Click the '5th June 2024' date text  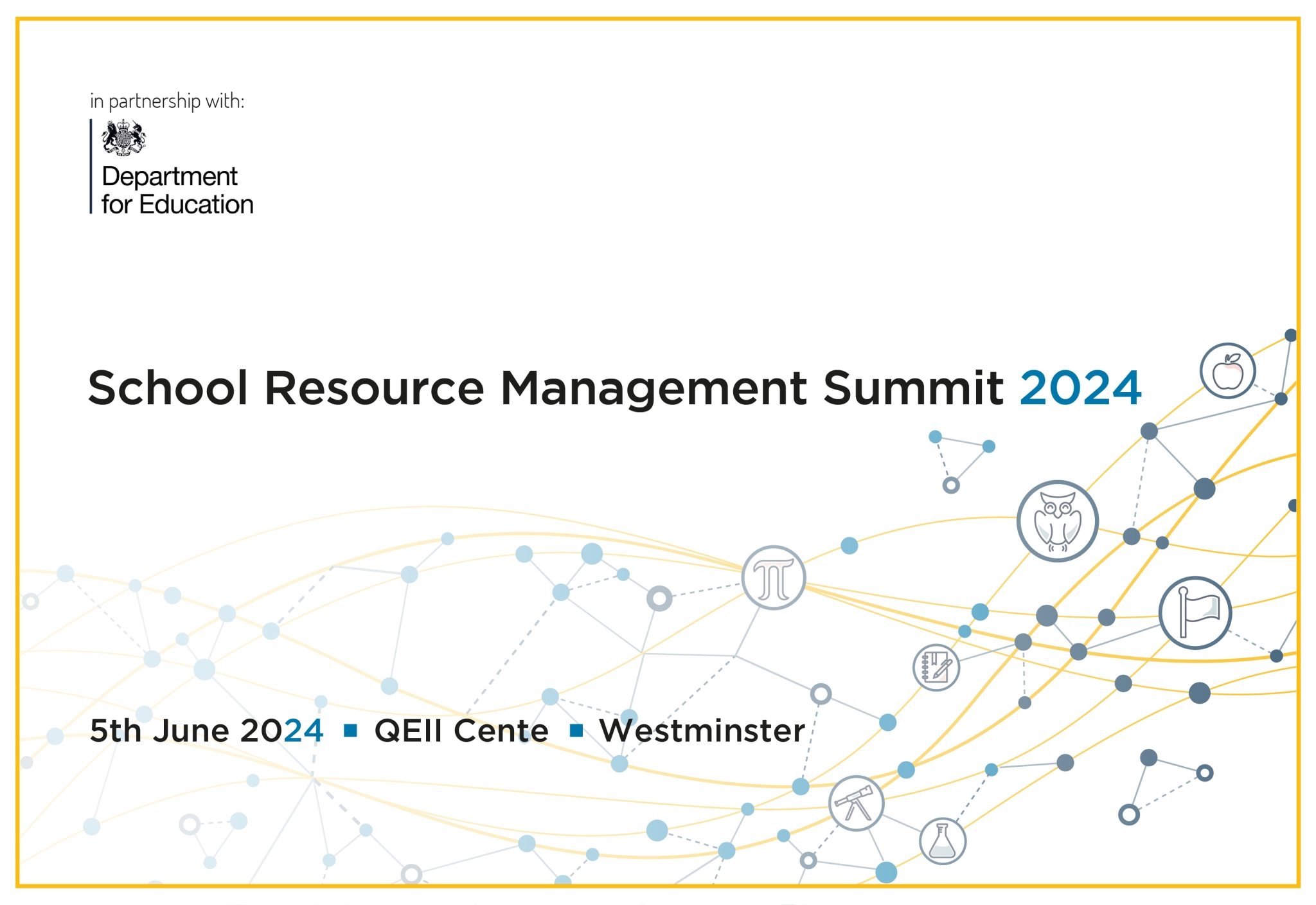point(206,731)
